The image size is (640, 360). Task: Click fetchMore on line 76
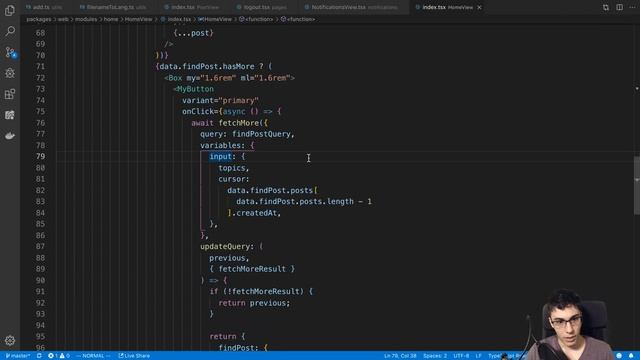(x=239, y=123)
